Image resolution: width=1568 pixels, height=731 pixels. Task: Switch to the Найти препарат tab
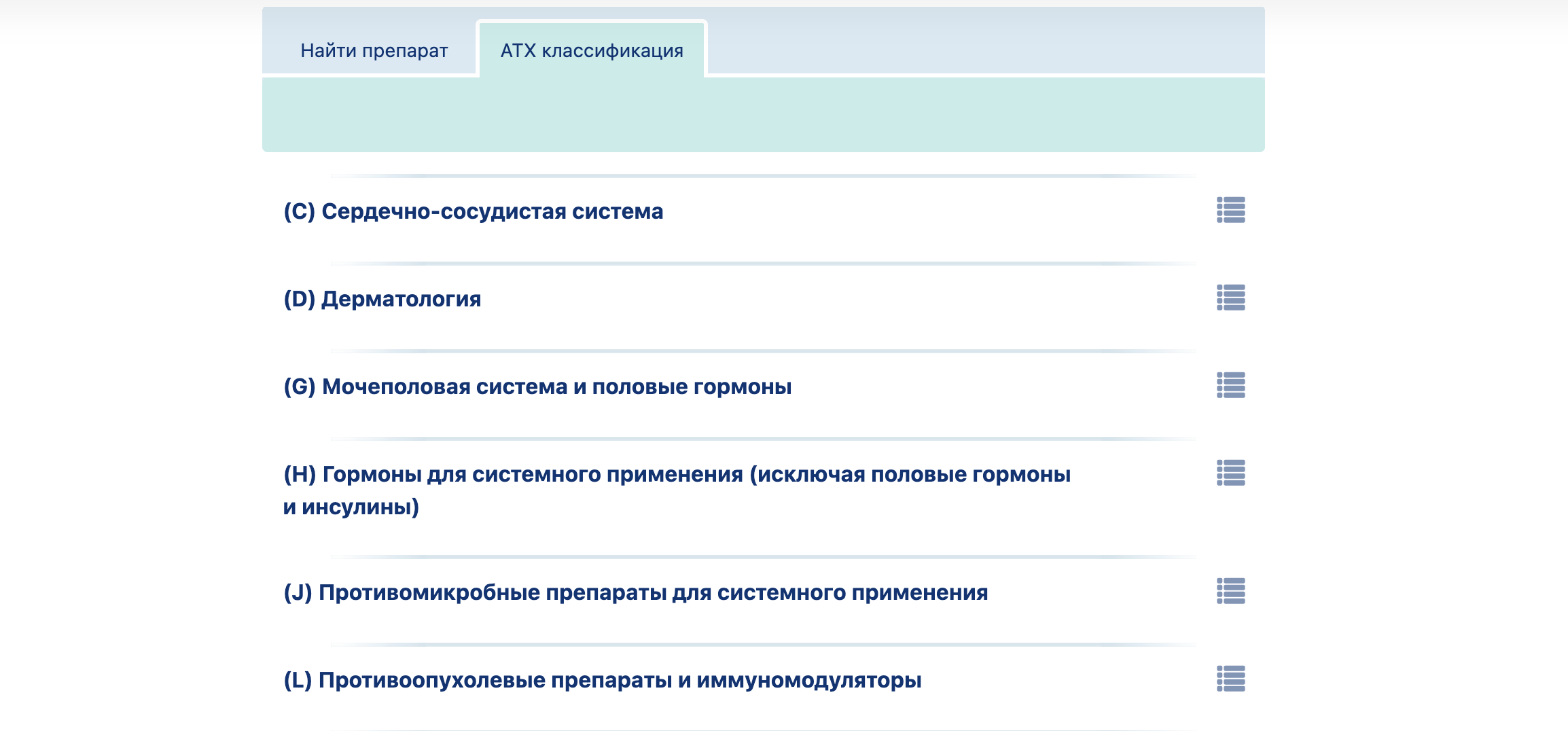374,51
